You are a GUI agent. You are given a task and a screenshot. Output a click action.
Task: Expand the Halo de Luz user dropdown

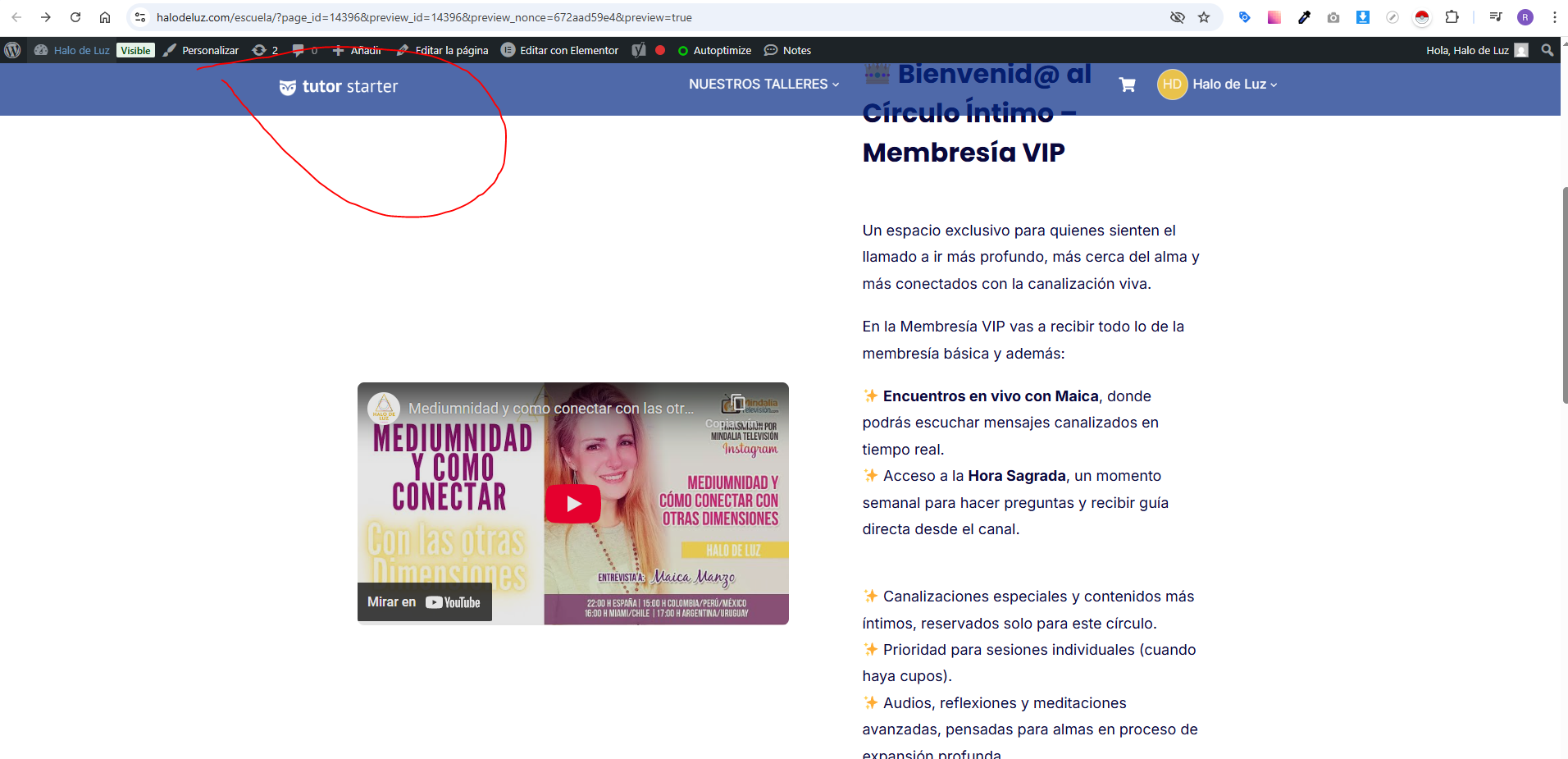pos(1235,84)
